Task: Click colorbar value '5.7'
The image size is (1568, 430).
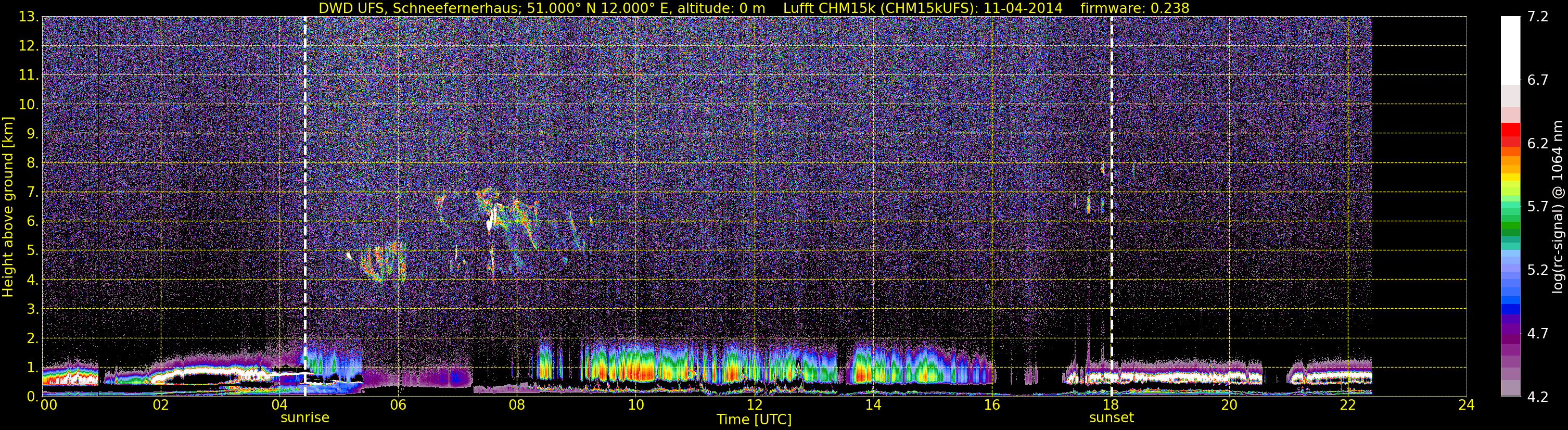Action: tap(1538, 207)
